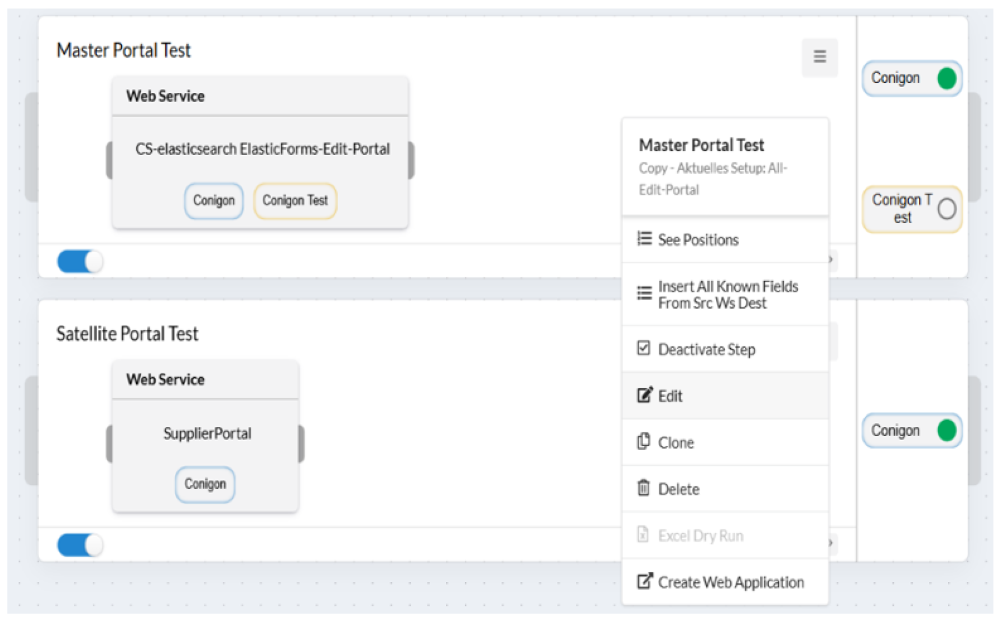Disable the Master Portal Test toggle switch
The image size is (1000, 619).
(78, 259)
